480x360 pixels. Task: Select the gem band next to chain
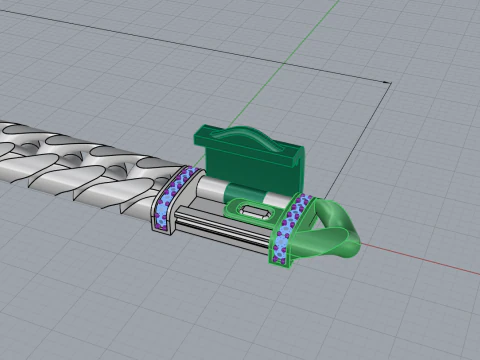tap(175, 199)
